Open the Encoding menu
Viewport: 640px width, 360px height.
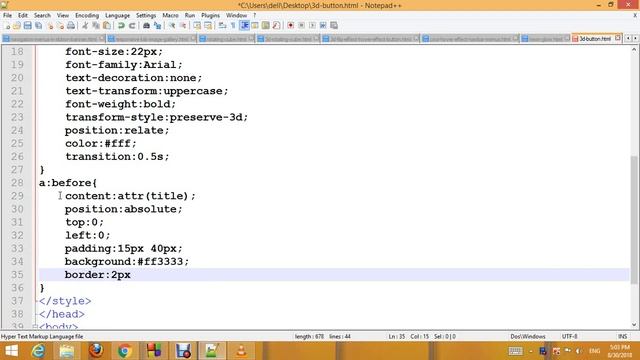click(x=87, y=15)
